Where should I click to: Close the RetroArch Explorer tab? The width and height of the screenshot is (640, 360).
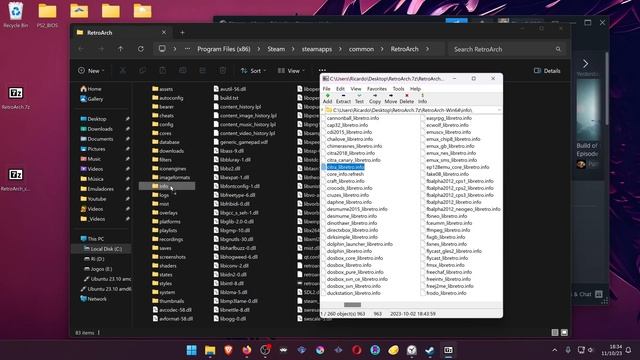point(164,32)
